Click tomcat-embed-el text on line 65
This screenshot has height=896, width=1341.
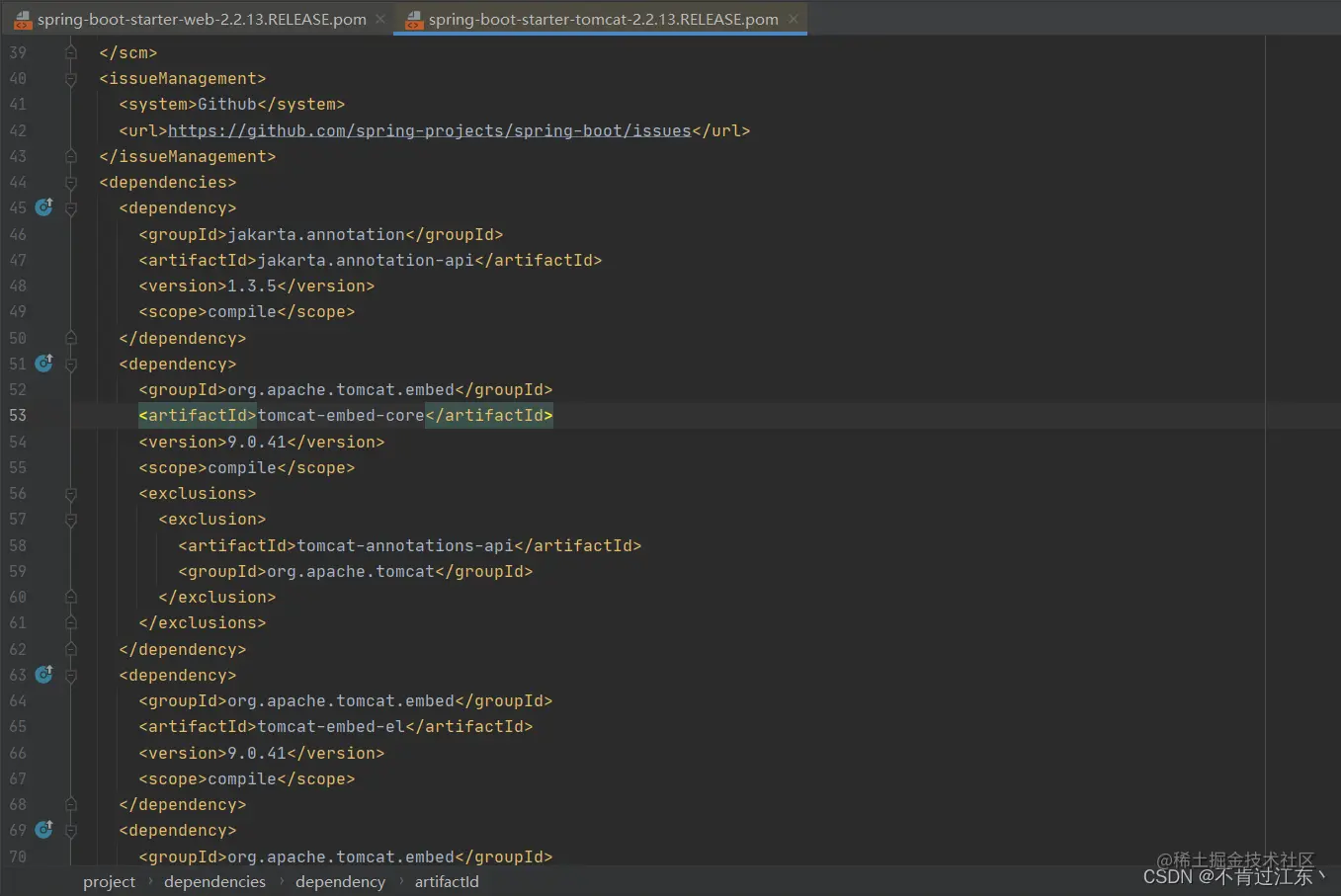point(331,726)
